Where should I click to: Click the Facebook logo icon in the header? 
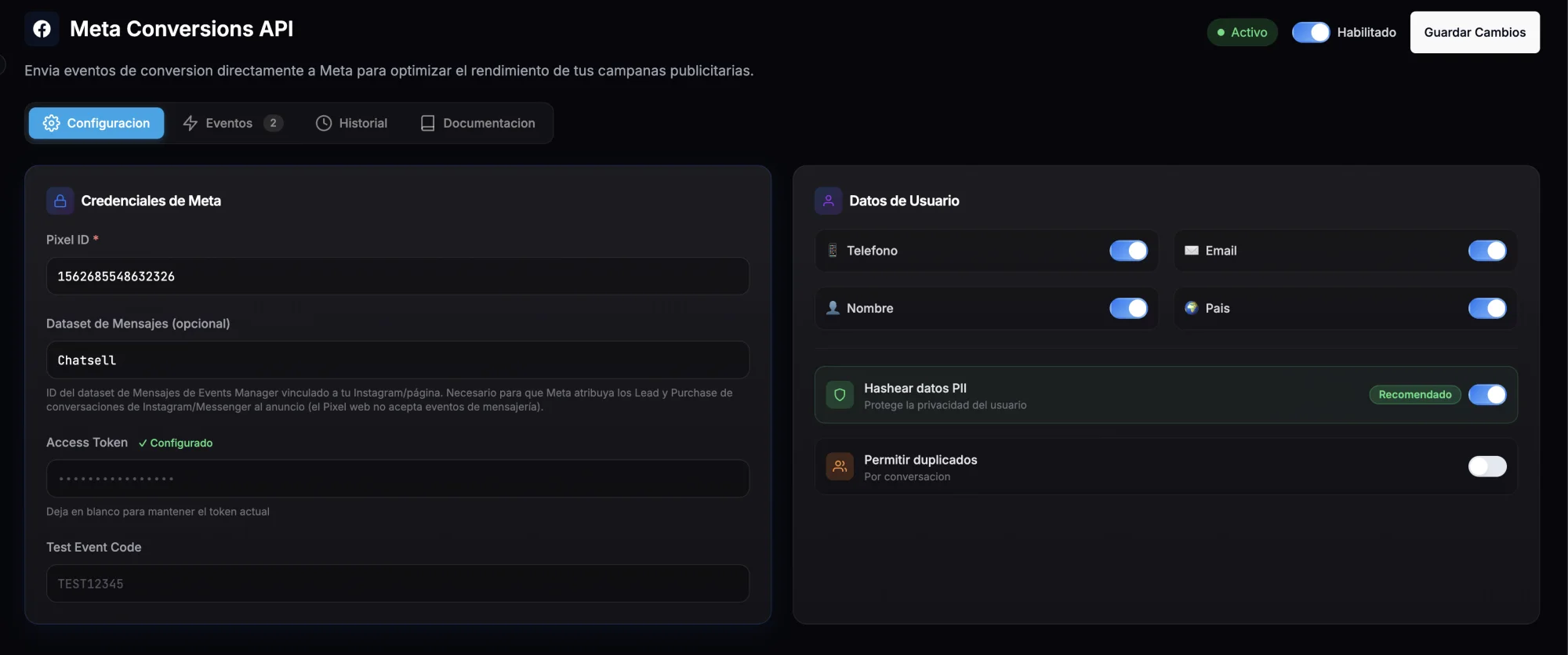pos(42,29)
